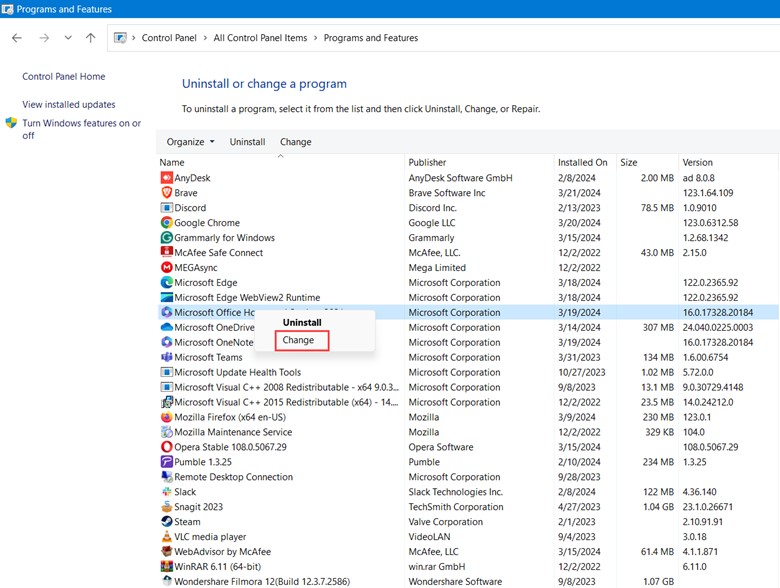
Task: Click the Mozilla Firefox icon
Action: [167, 417]
